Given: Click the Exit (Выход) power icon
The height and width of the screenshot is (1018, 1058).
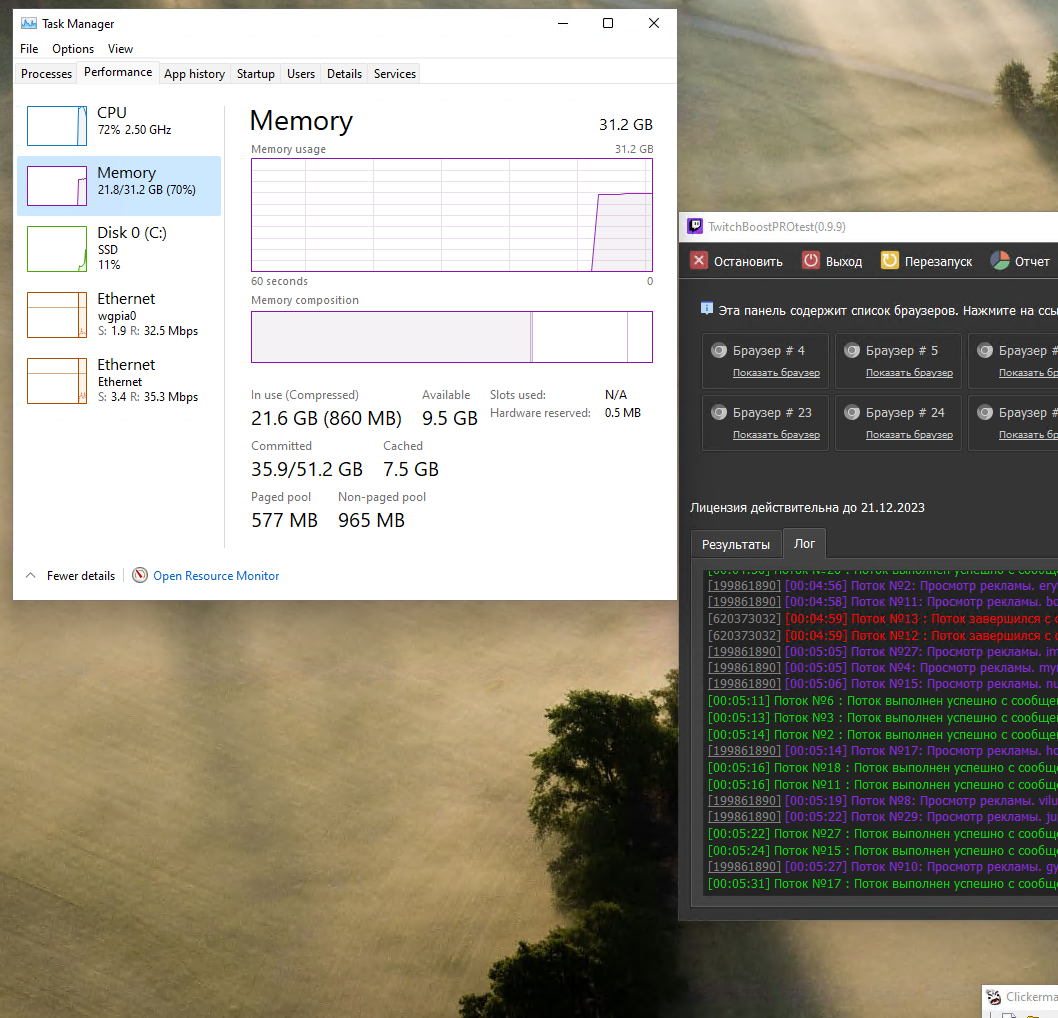Looking at the screenshot, I should [811, 261].
